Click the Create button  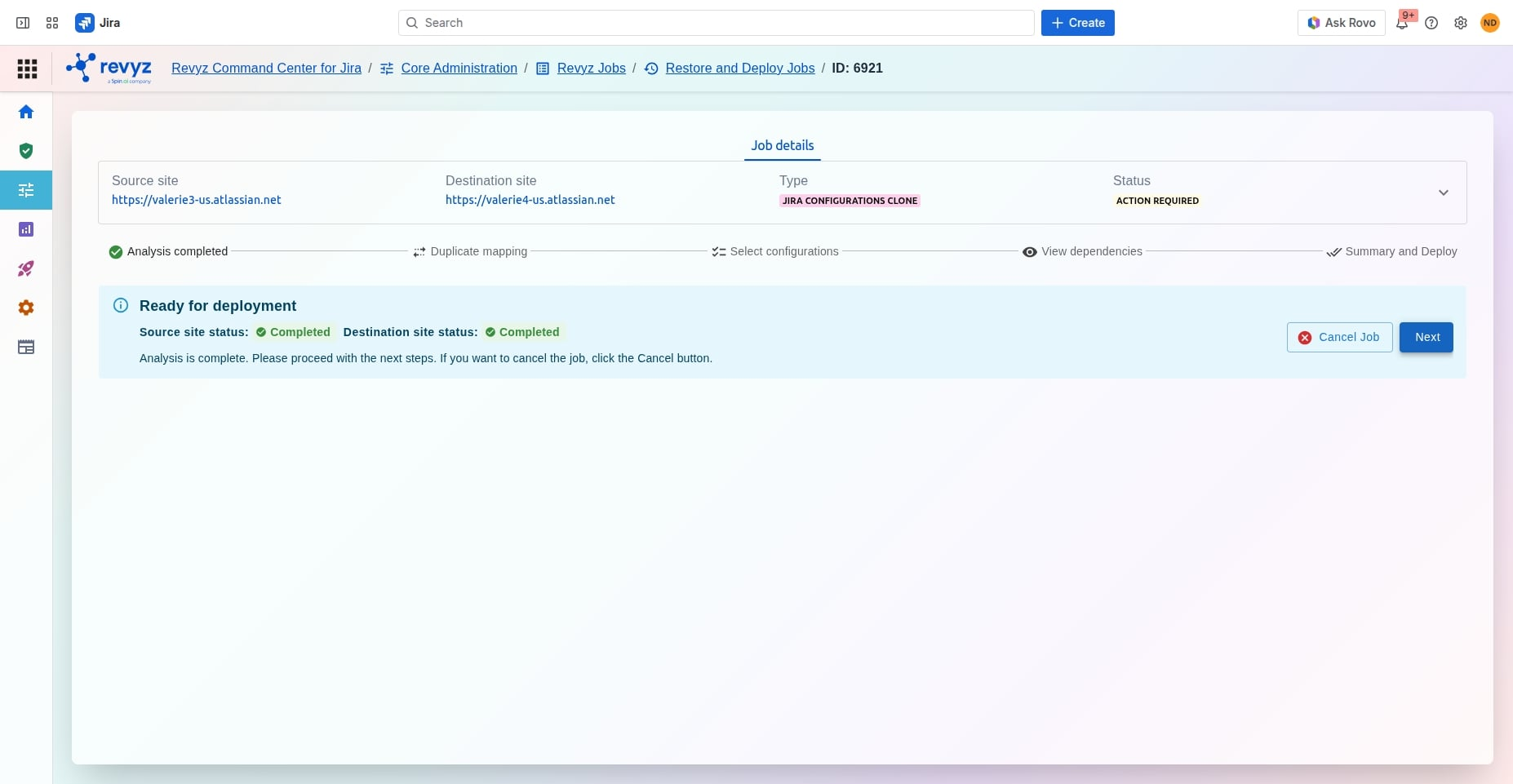(x=1078, y=23)
